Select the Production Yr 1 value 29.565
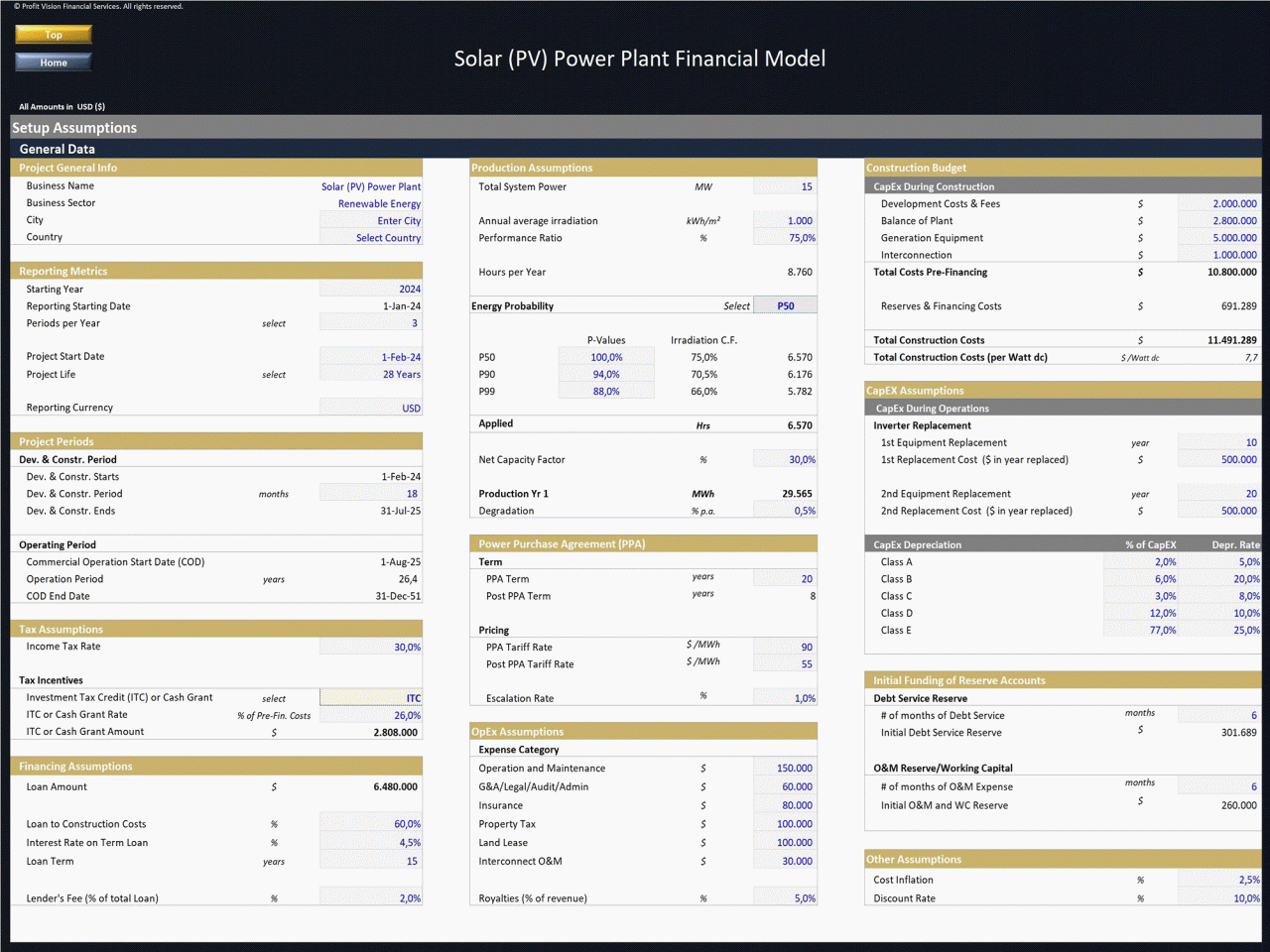Viewport: 1270px width, 952px height. 797,494
